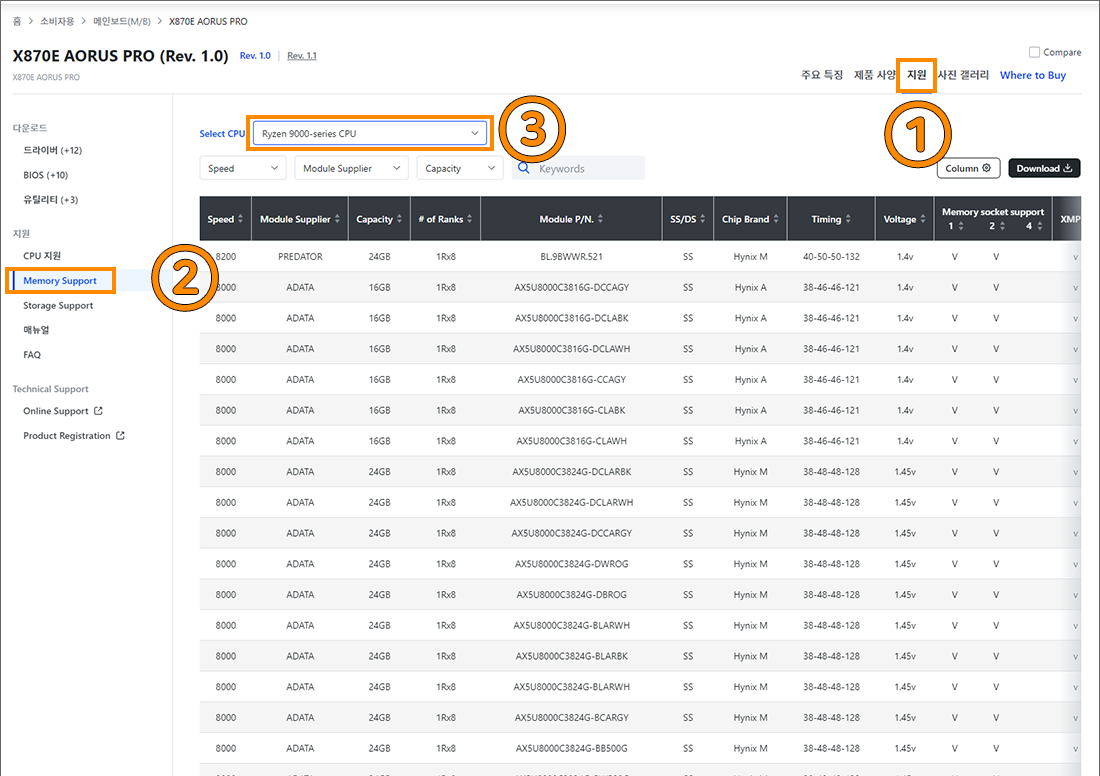Click the external link icon beside Online Support

[98, 410]
